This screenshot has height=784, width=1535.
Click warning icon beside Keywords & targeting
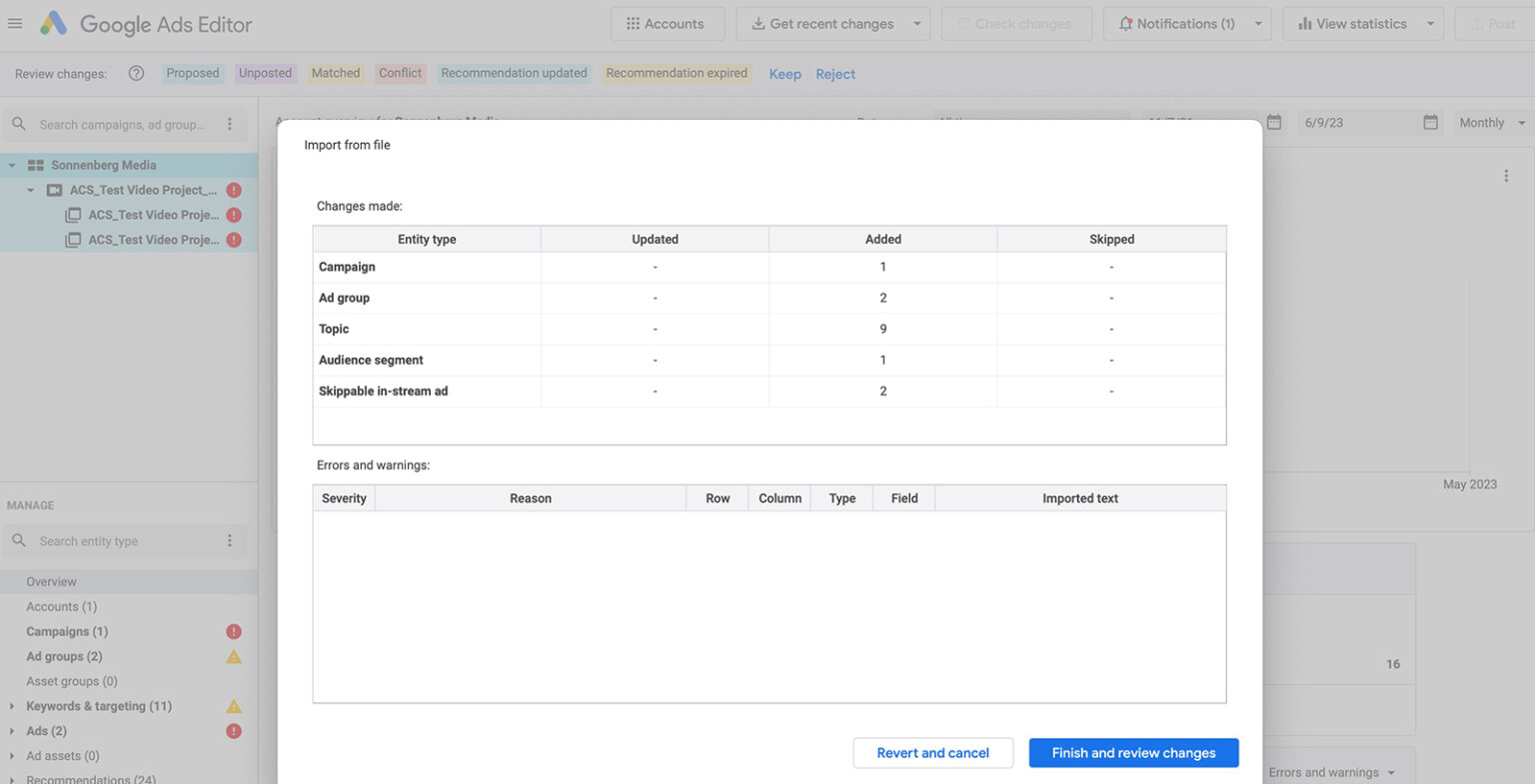tap(234, 706)
